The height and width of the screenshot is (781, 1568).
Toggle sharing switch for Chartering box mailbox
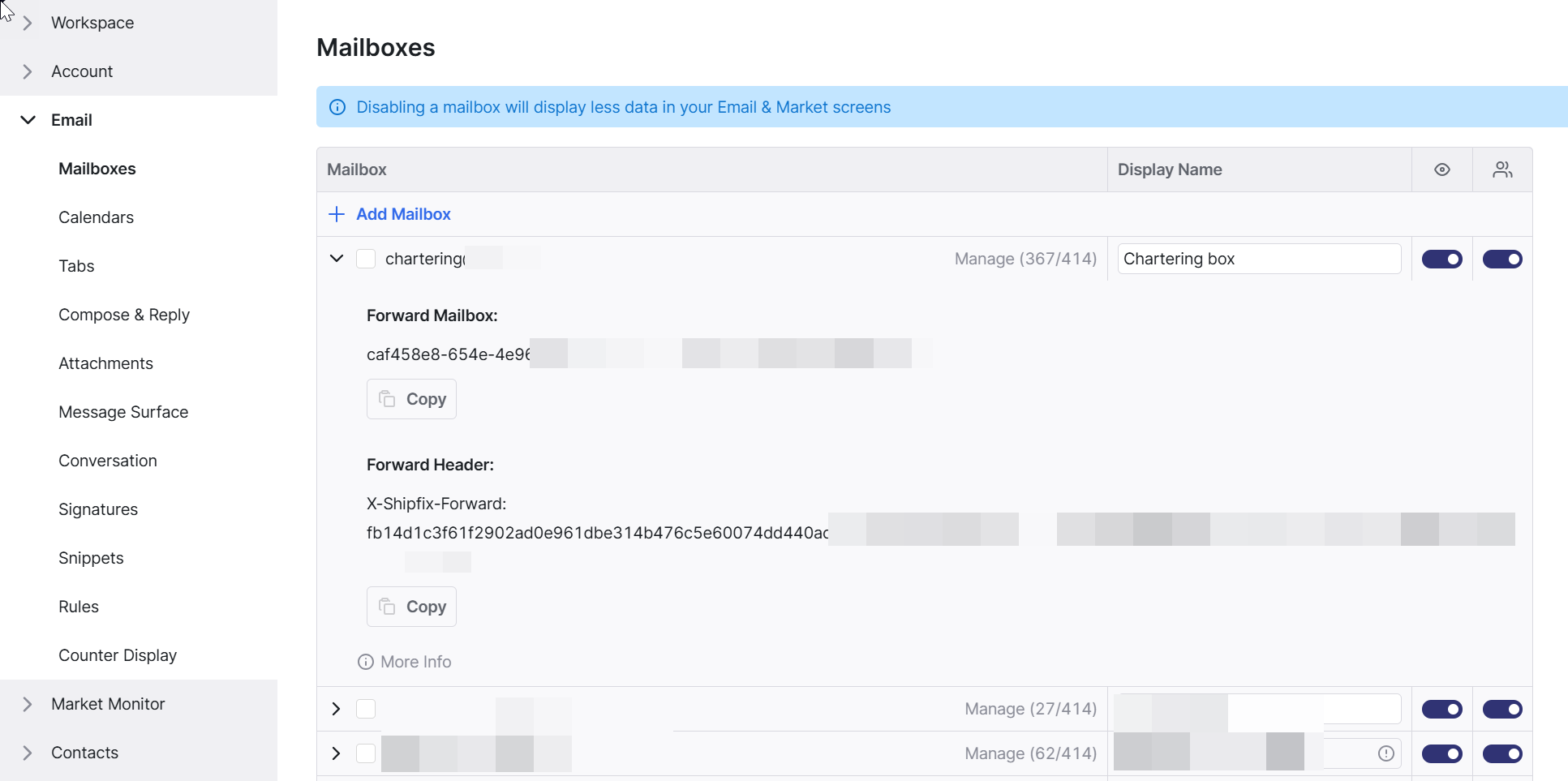[x=1502, y=259]
